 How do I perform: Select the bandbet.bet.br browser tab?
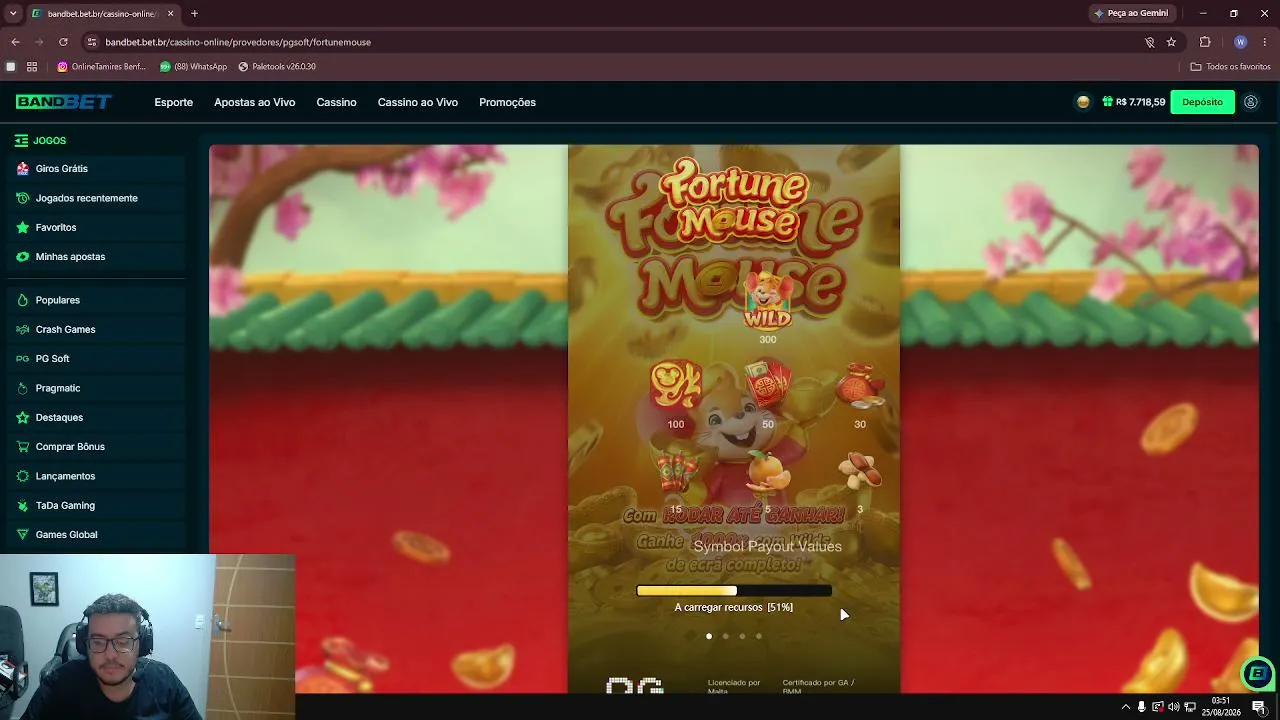[103, 14]
